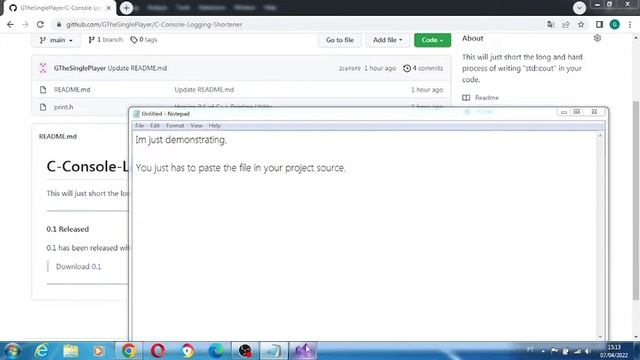Open File Explorer from taskbar

click(71, 351)
